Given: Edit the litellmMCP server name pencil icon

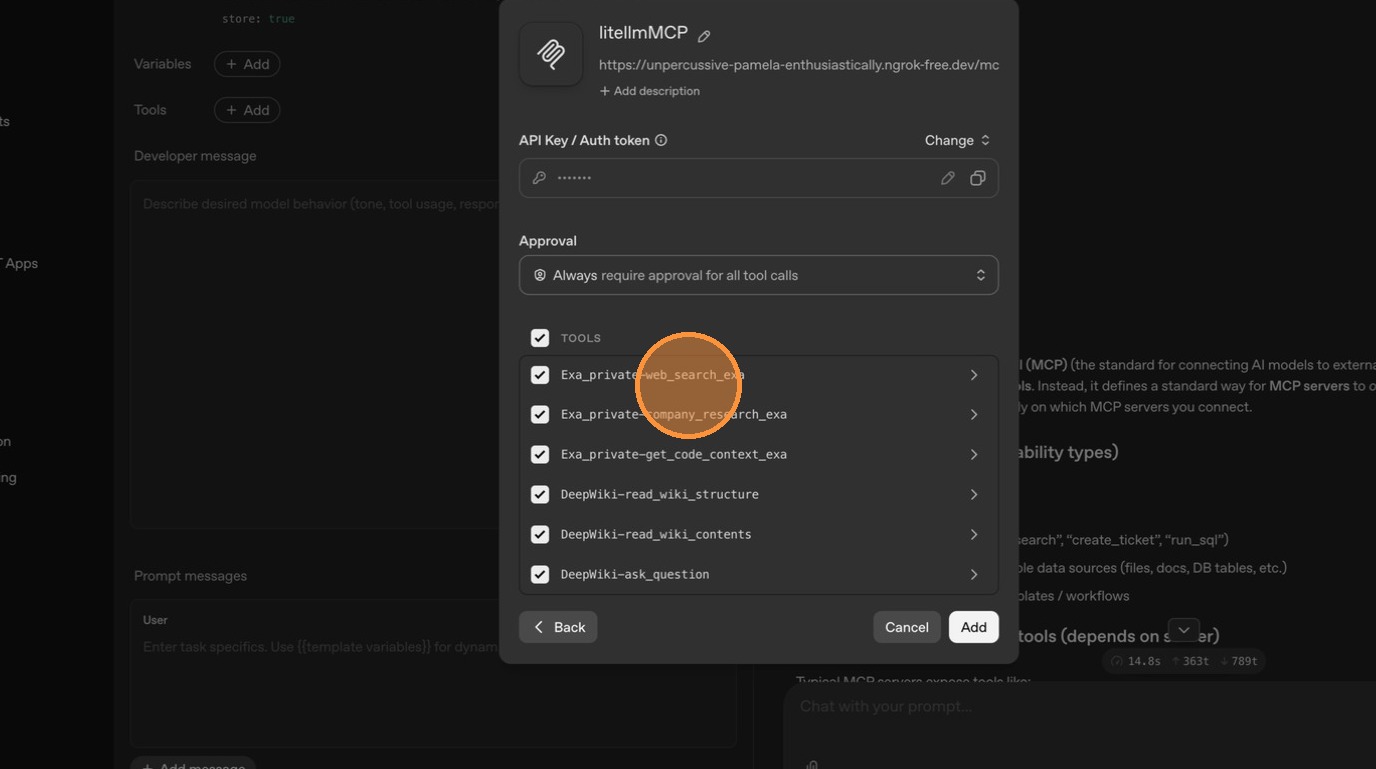Looking at the screenshot, I should point(704,36).
